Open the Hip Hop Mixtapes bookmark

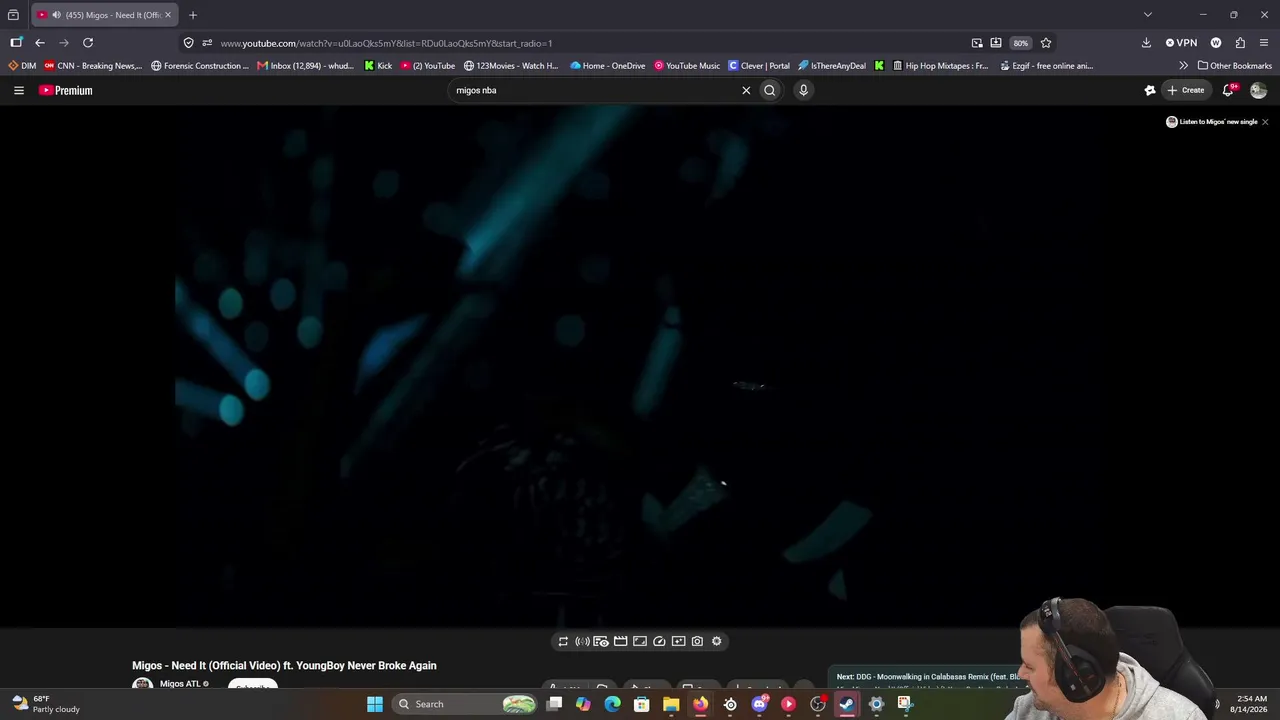940,66
